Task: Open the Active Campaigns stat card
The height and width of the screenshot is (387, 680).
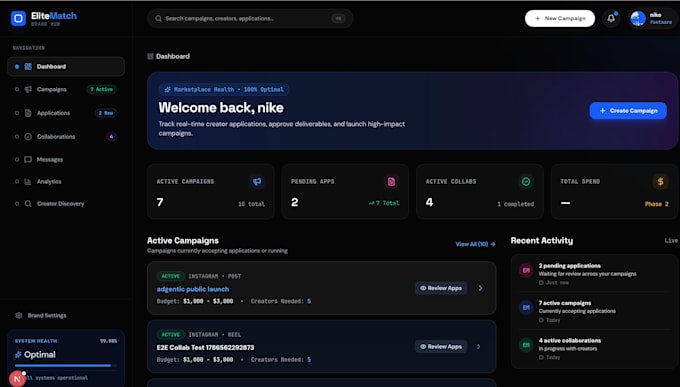Action: [x=210, y=191]
